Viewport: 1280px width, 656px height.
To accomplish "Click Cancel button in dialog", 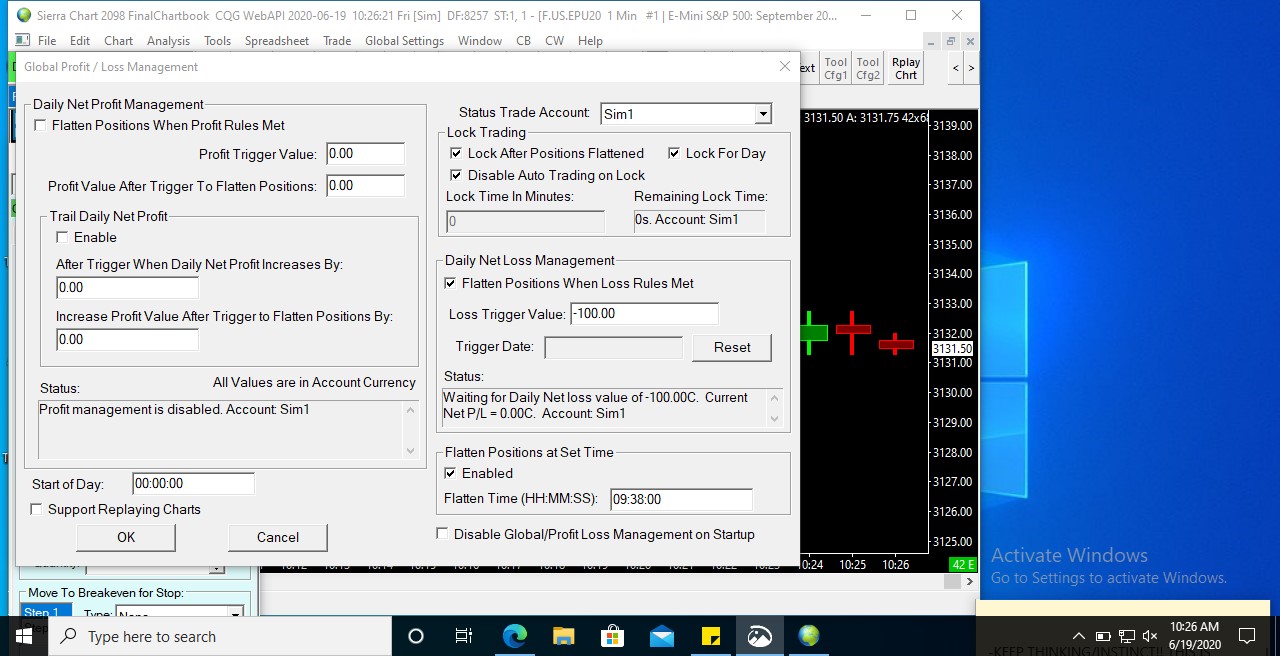I will tap(278, 537).
